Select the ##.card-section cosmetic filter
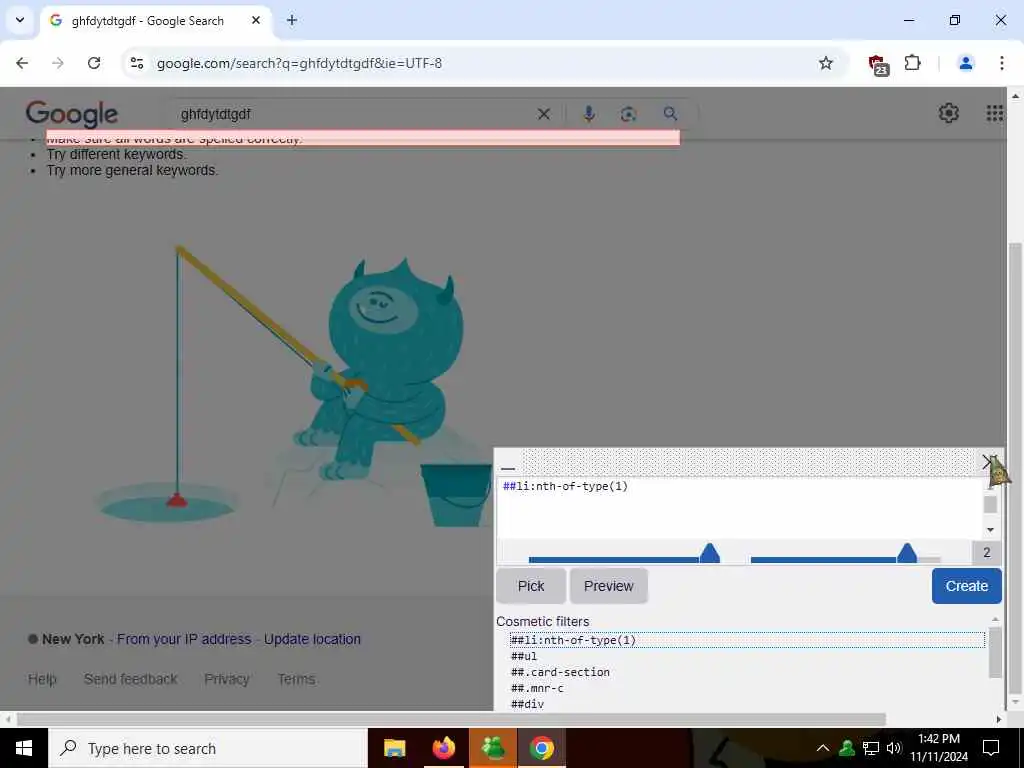This screenshot has width=1024, height=768. click(x=560, y=672)
